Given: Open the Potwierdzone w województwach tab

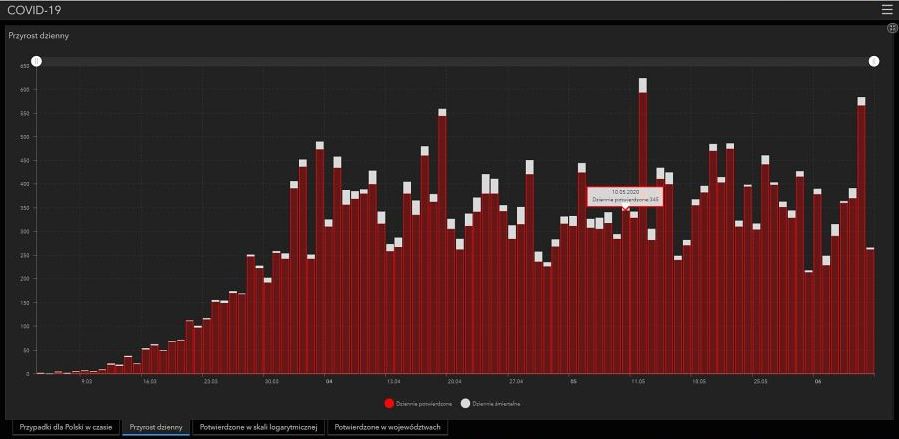Looking at the screenshot, I should pyautogui.click(x=387, y=427).
